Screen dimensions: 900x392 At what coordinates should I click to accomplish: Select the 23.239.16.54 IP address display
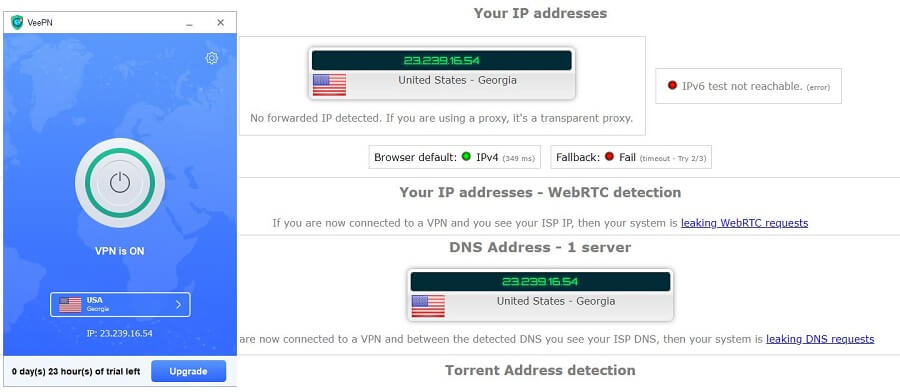coord(441,60)
